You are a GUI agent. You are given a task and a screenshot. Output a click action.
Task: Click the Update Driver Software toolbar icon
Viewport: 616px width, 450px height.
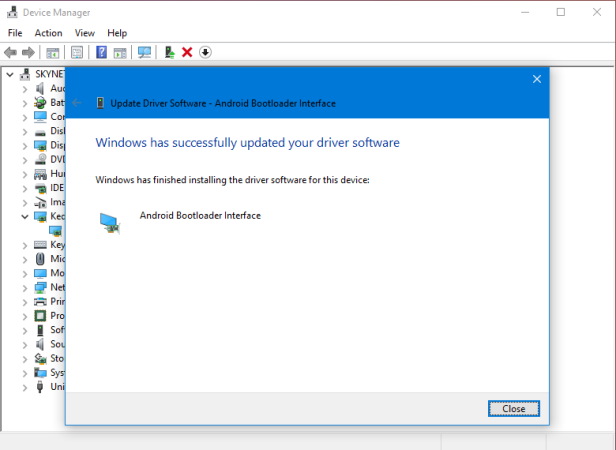pos(169,52)
